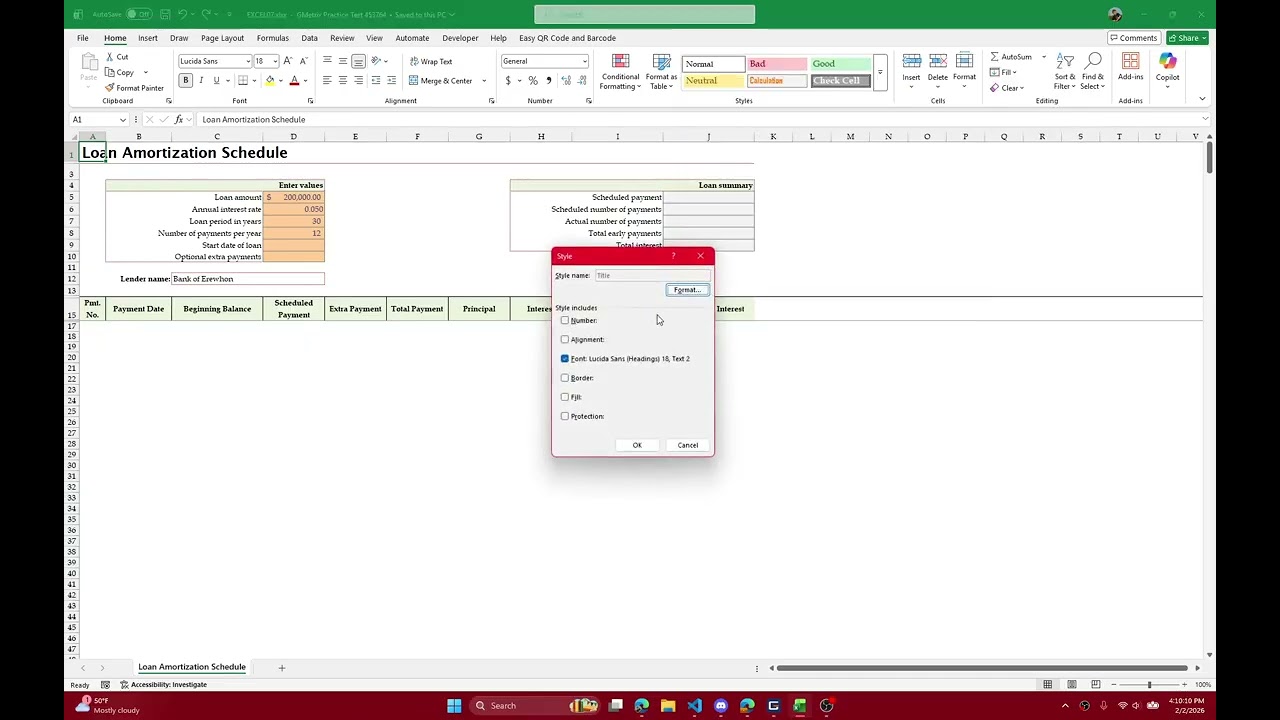1280x720 pixels.
Task: Click the Copy icon in Clipboard group
Action: point(110,72)
